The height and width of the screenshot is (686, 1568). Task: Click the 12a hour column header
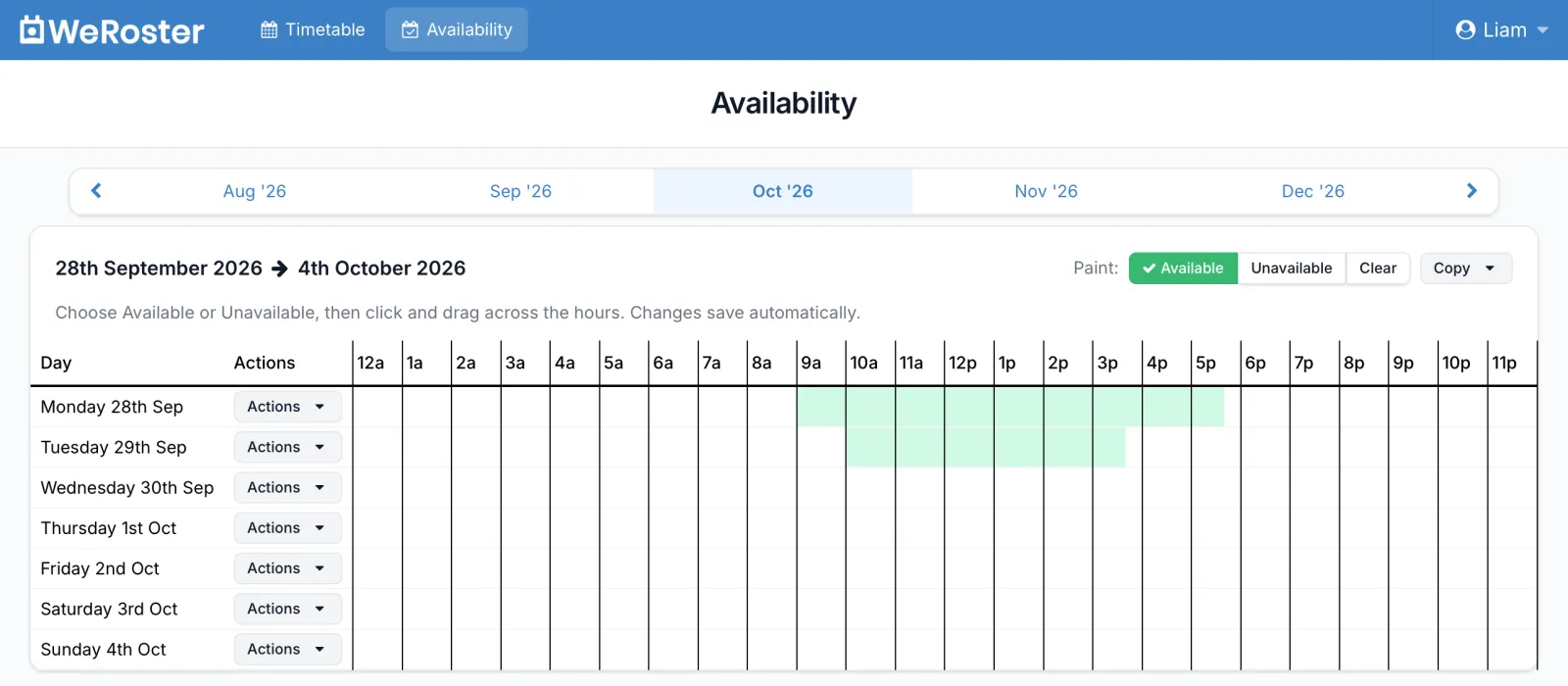[x=377, y=363]
